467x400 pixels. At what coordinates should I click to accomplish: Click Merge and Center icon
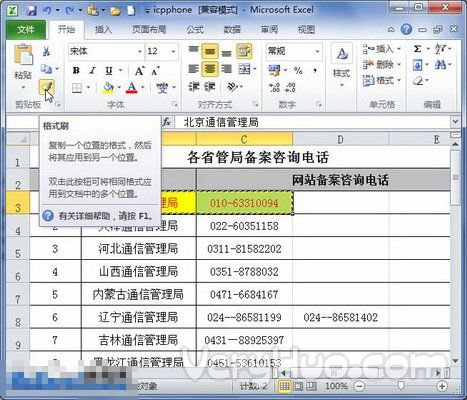click(x=244, y=69)
